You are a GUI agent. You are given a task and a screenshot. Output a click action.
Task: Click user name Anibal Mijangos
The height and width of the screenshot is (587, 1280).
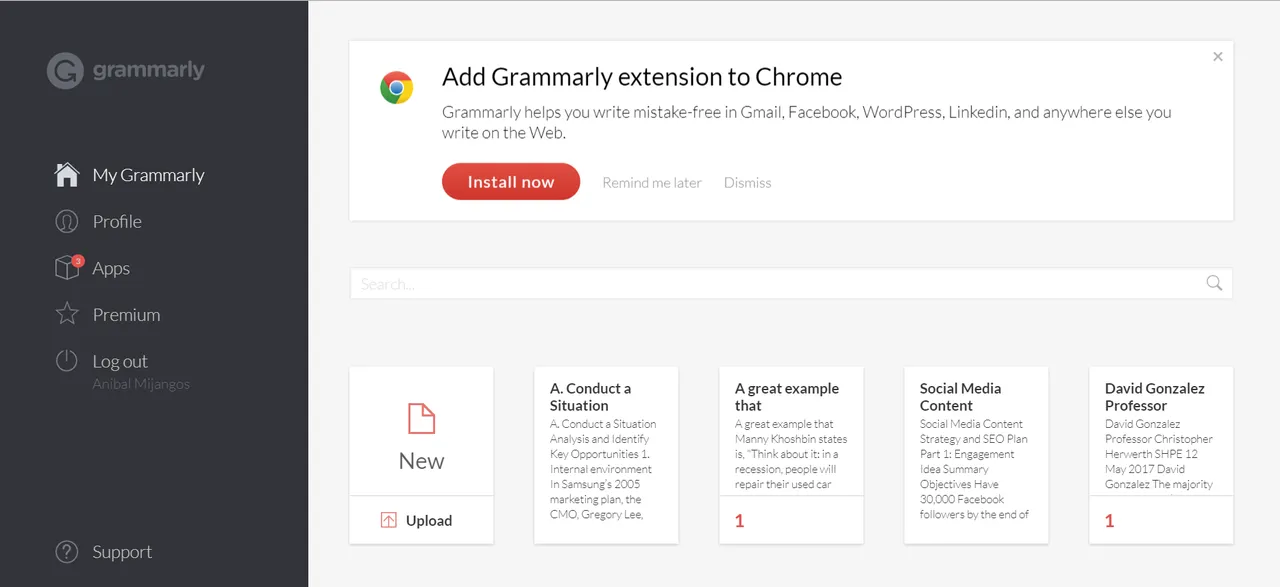click(141, 384)
